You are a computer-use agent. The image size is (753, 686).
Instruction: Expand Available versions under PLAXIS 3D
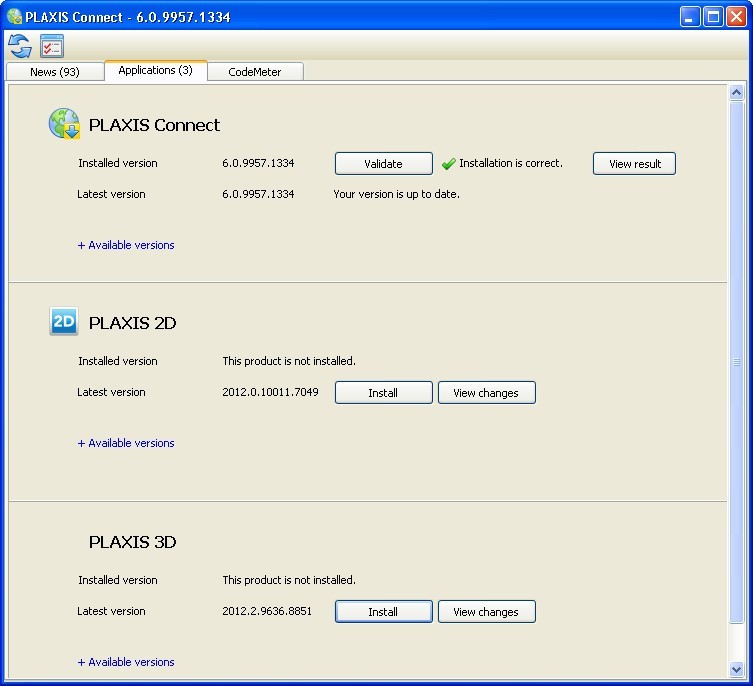click(x=126, y=662)
